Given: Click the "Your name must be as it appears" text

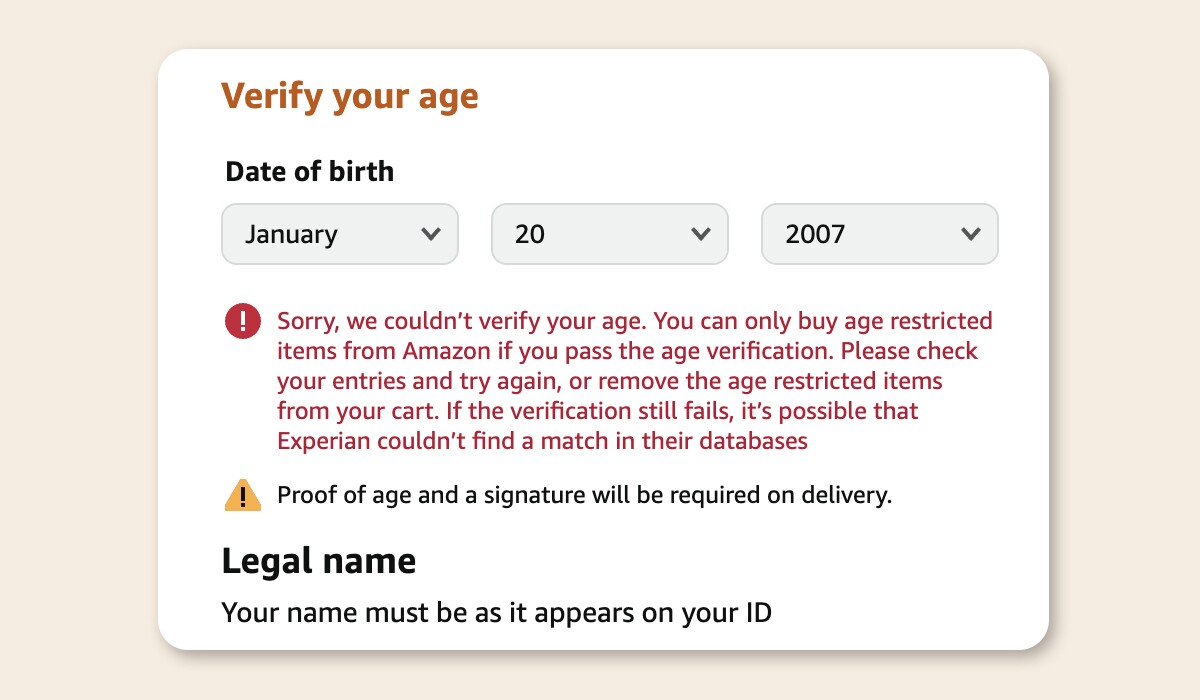Looking at the screenshot, I should [x=496, y=612].
